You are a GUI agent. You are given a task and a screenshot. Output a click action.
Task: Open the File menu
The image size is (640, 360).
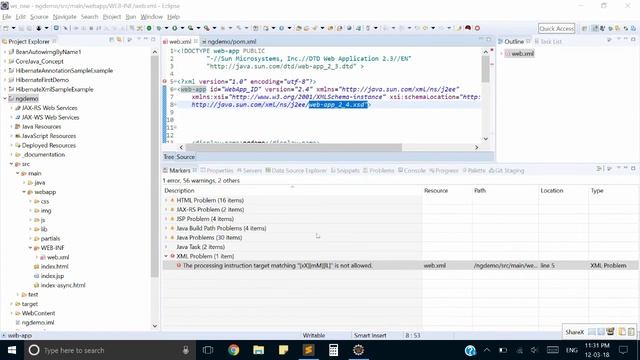coord(7,17)
